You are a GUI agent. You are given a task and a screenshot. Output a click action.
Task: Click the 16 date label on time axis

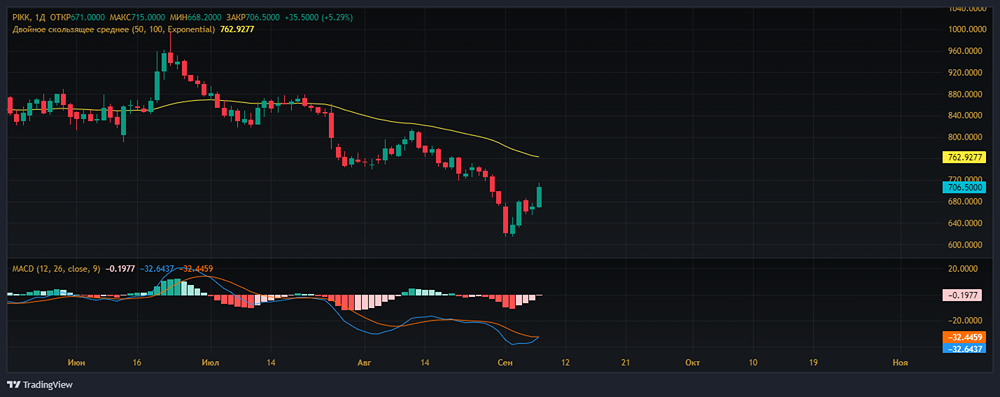[137, 362]
